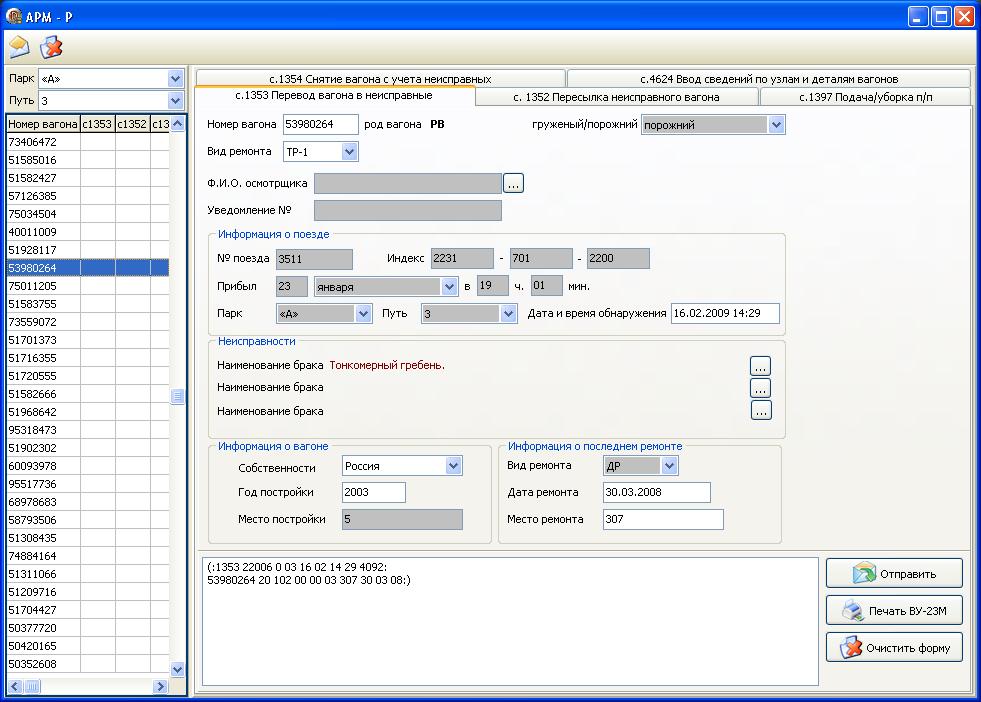This screenshot has height=702, width=981.
Task: Select с.1353 Перевод вагона в неисправные tab
Action: pyautogui.click(x=334, y=96)
